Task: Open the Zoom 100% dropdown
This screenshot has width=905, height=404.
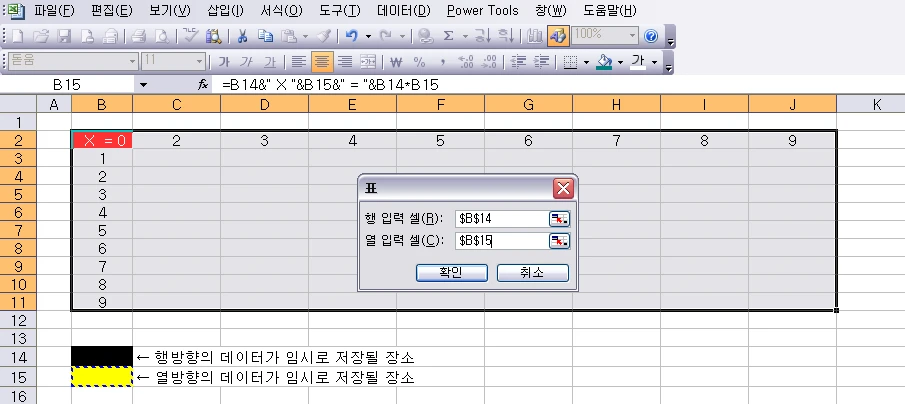Action: 633,36
